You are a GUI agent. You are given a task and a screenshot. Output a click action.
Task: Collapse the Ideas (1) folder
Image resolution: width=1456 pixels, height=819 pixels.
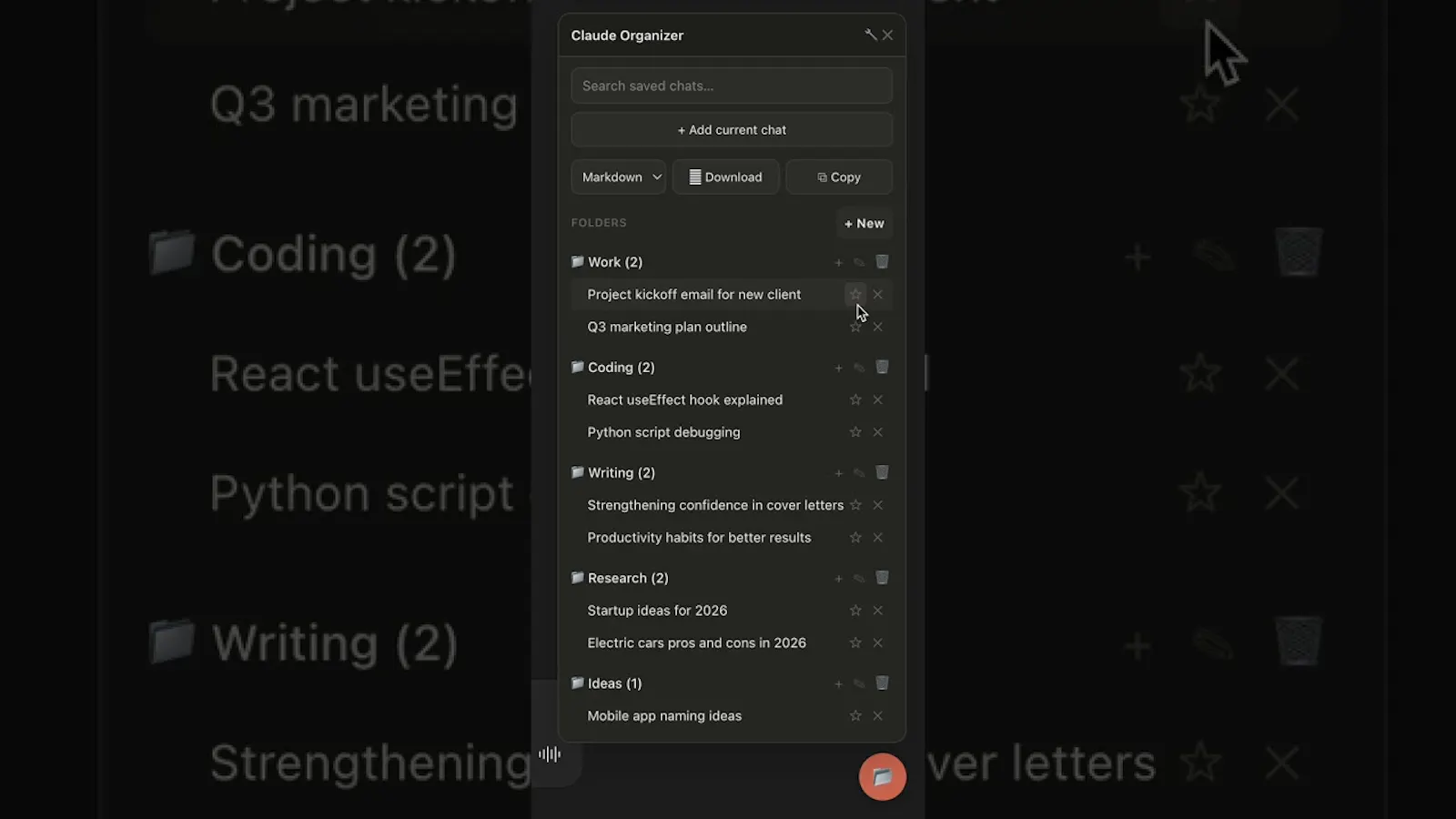coord(606,683)
